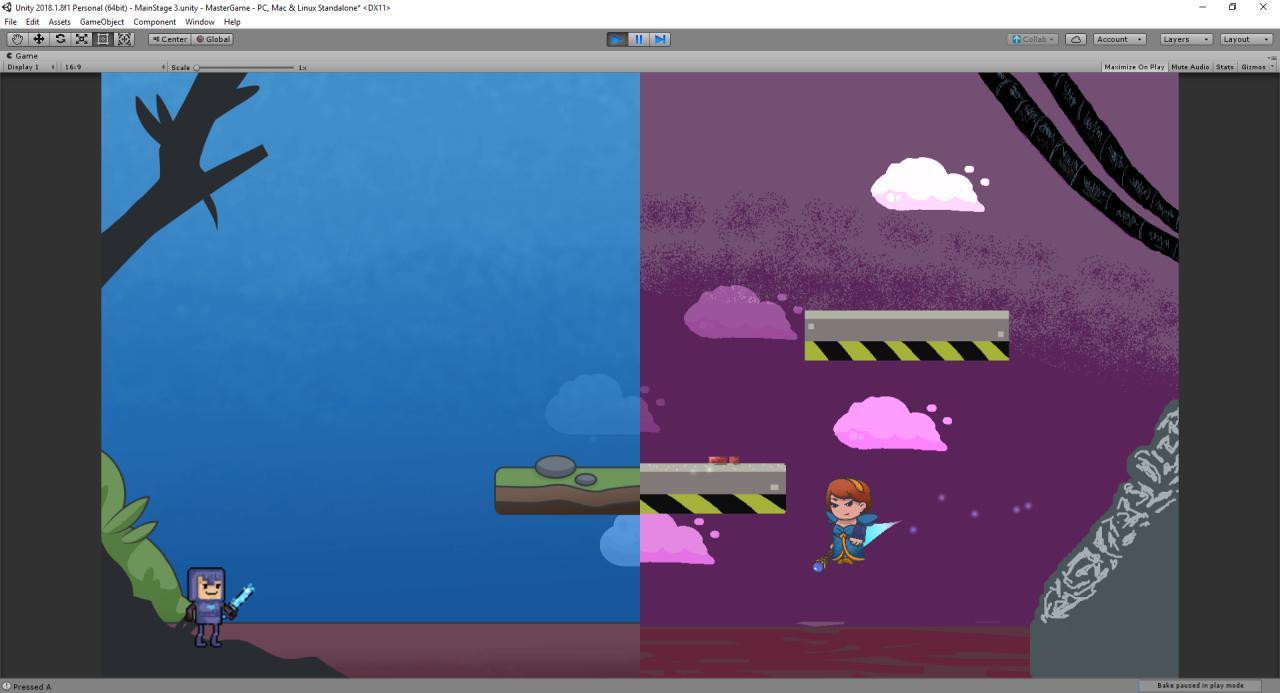This screenshot has width=1280, height=693.
Task: Open the Collab dropdown
Action: click(1034, 39)
